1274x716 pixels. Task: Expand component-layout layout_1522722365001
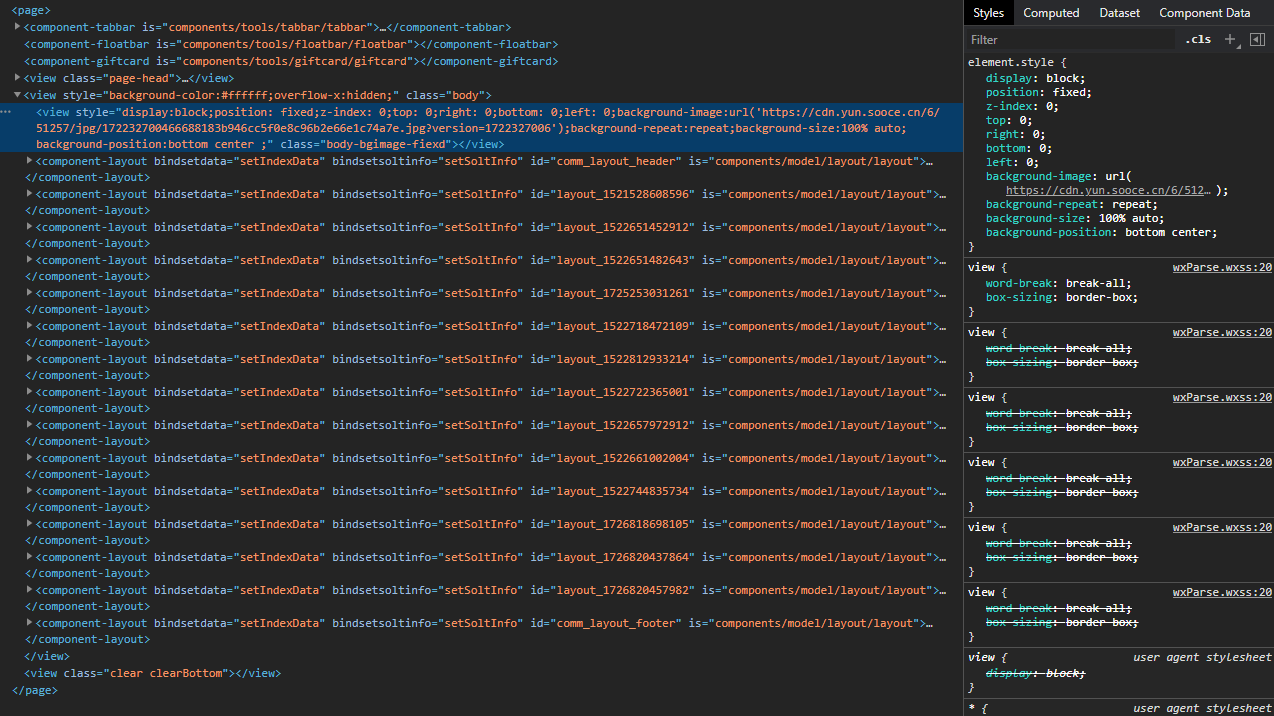tap(30, 391)
